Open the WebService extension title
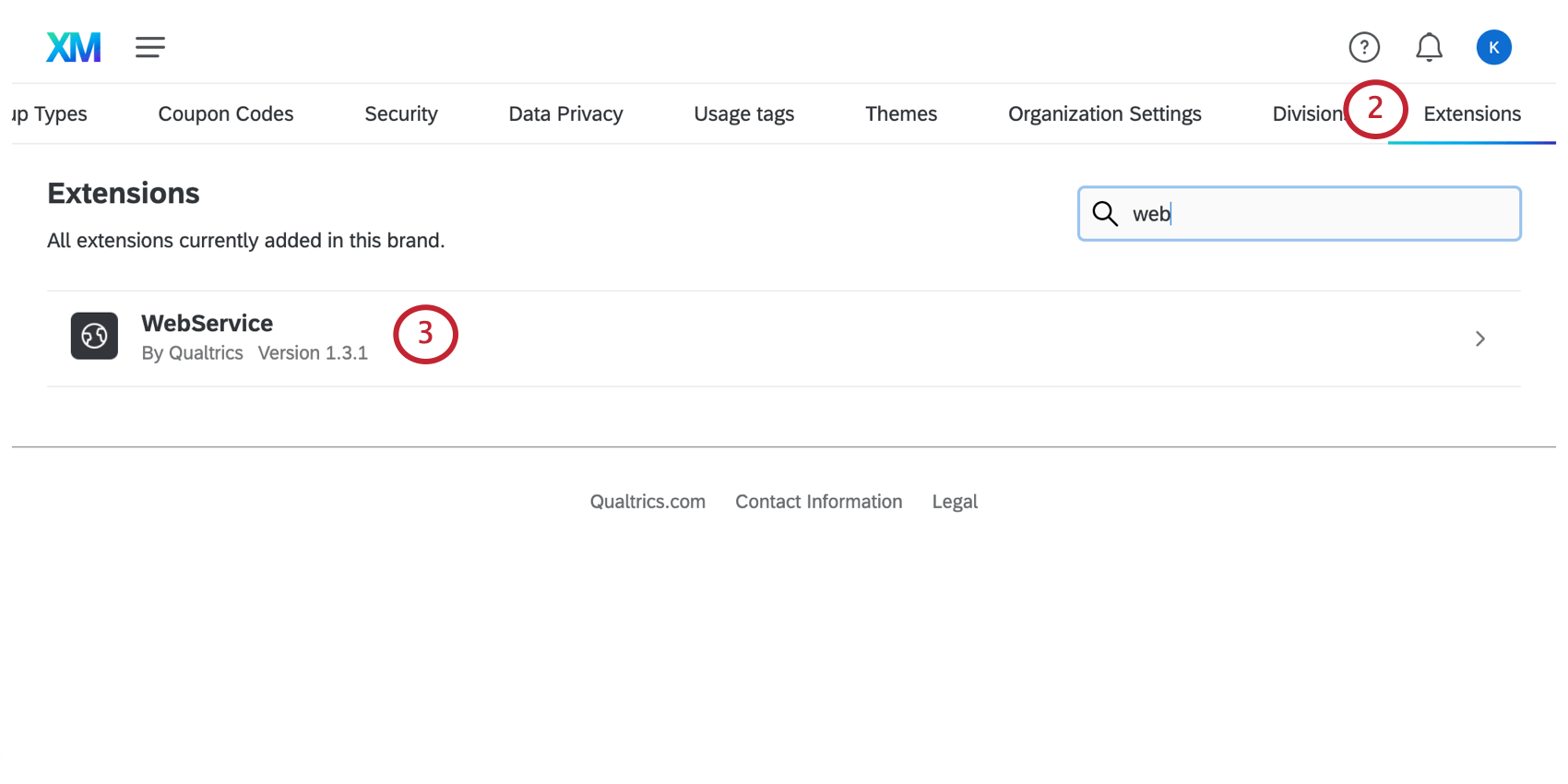The height and width of the screenshot is (784, 1568). pos(207,324)
